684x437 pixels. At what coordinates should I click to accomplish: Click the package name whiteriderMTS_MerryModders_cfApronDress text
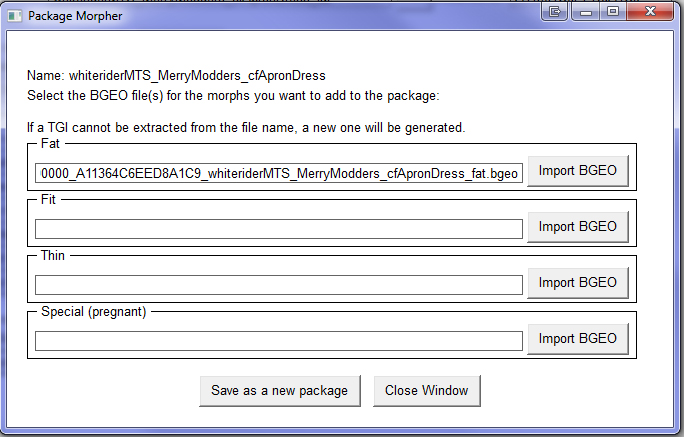(x=176, y=75)
